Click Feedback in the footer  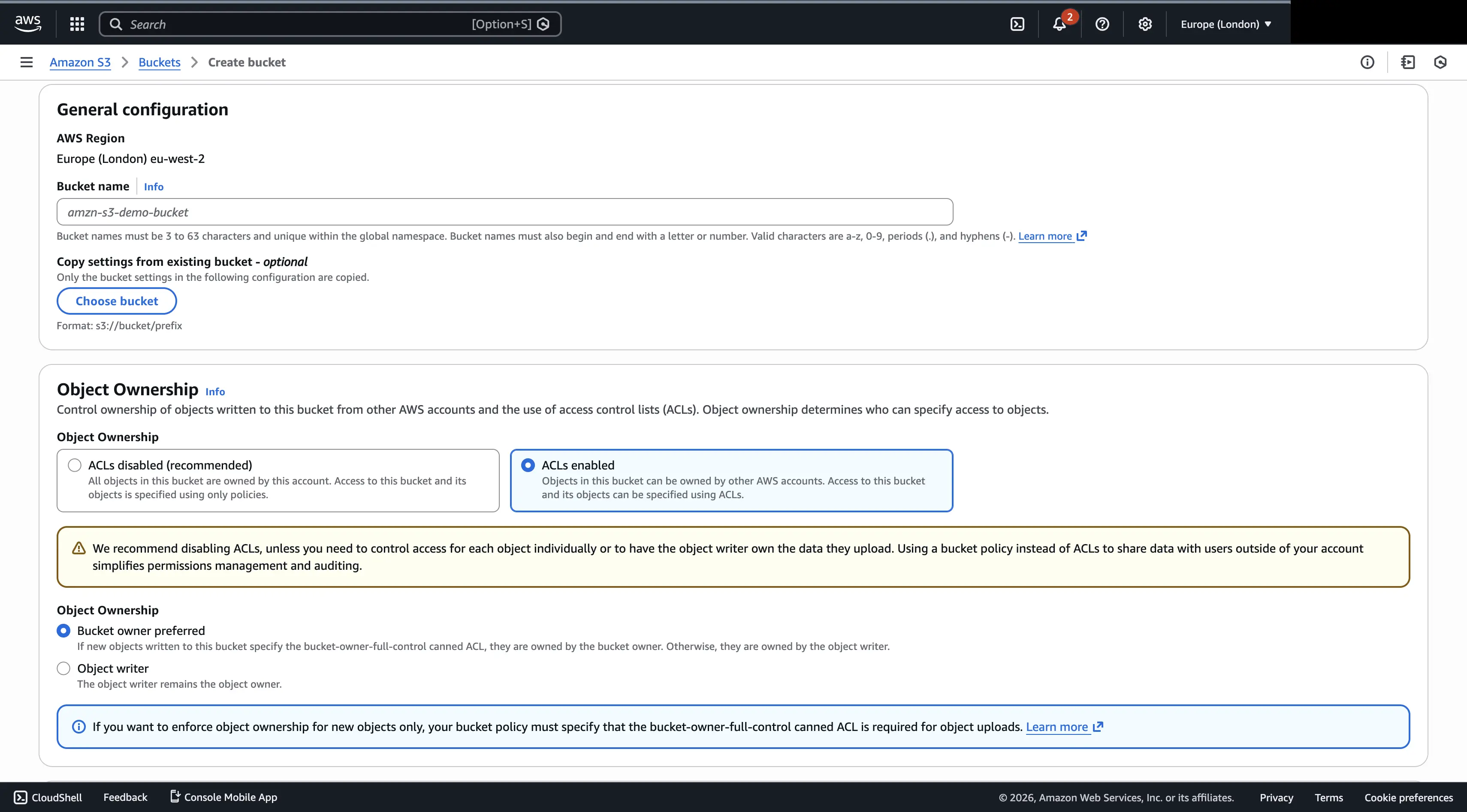125,797
